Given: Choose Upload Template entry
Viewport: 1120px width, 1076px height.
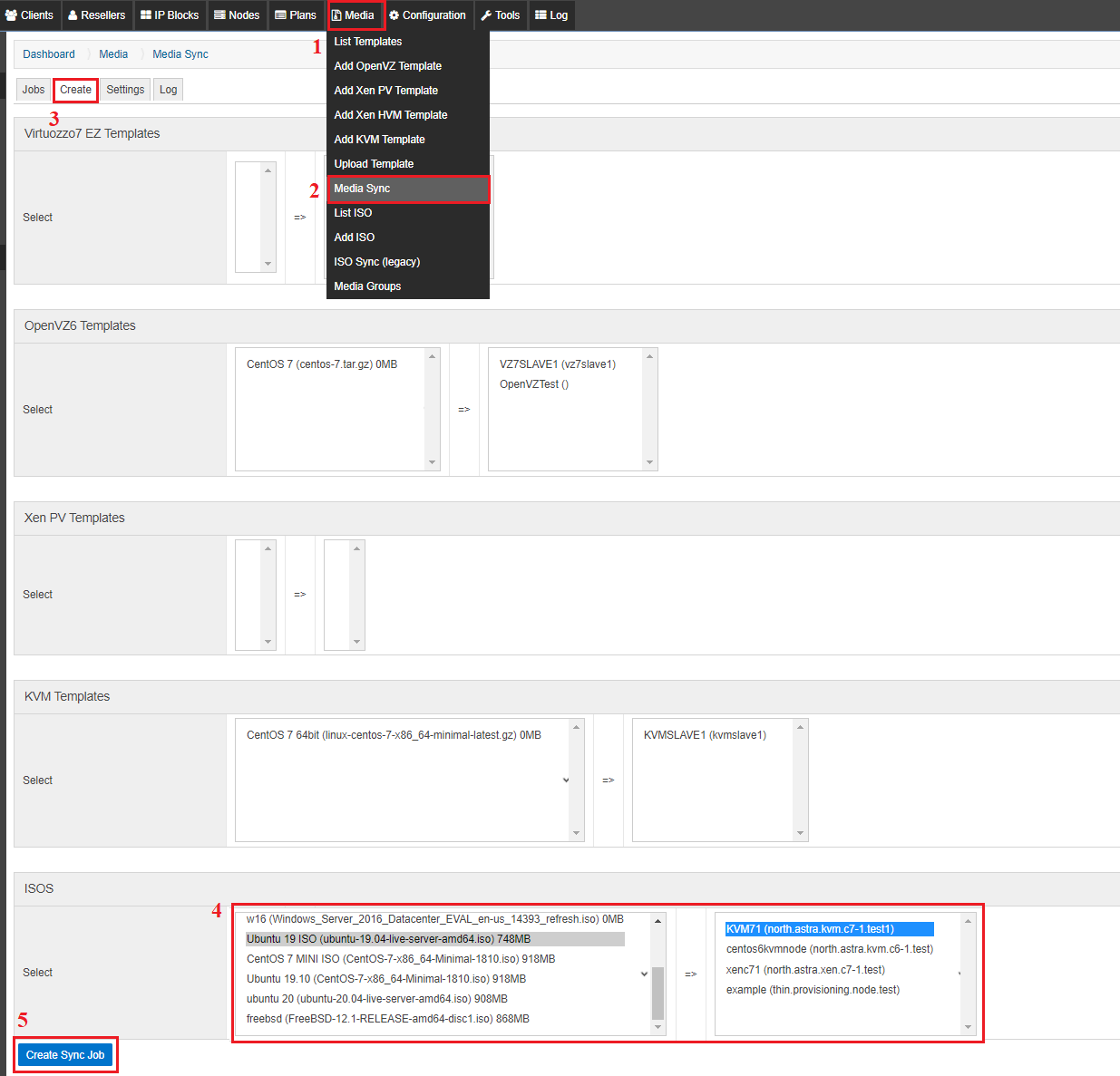Looking at the screenshot, I should coord(408,164).
